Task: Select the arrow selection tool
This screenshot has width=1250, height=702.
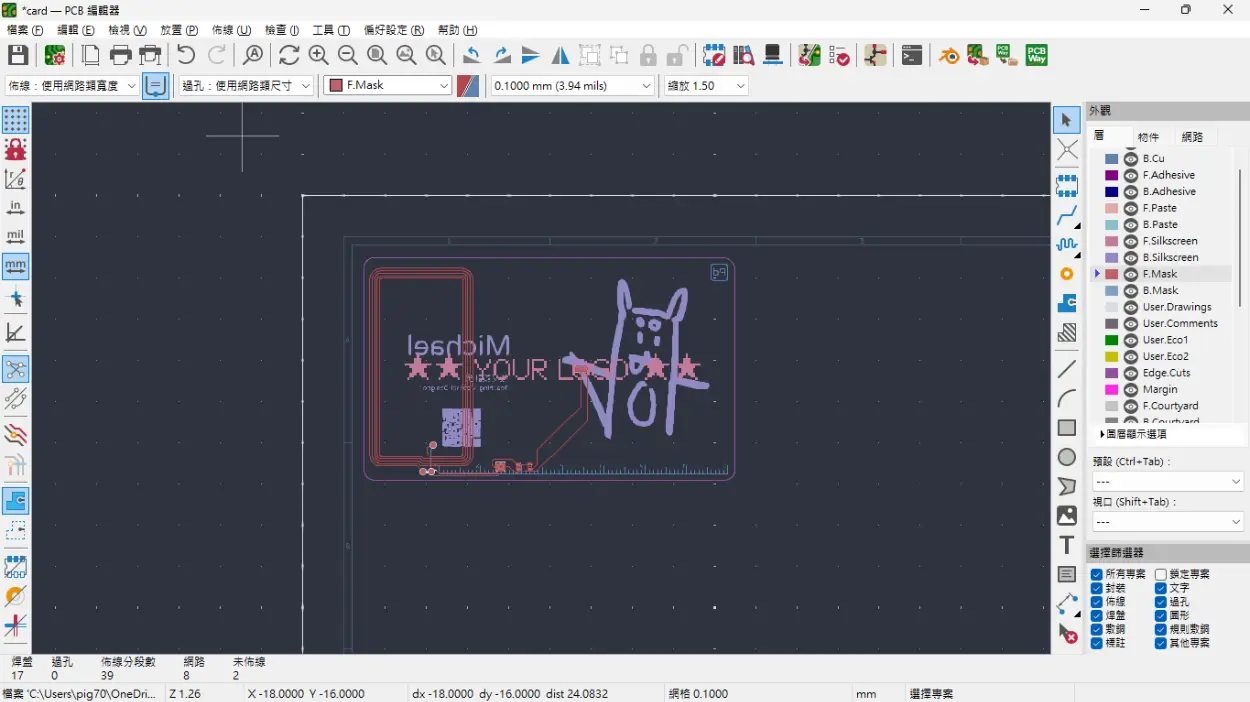Action: point(1067,120)
